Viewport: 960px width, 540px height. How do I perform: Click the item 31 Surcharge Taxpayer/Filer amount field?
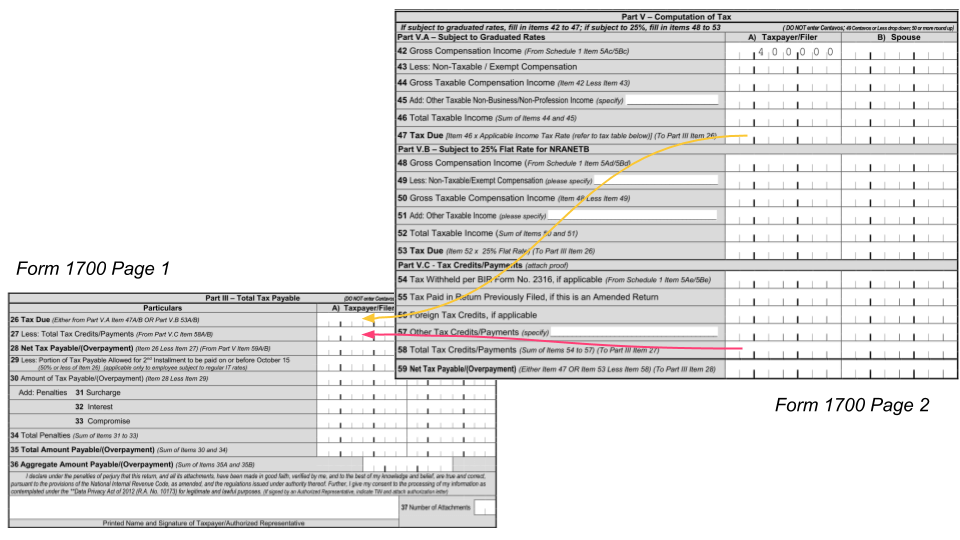tap(362, 393)
